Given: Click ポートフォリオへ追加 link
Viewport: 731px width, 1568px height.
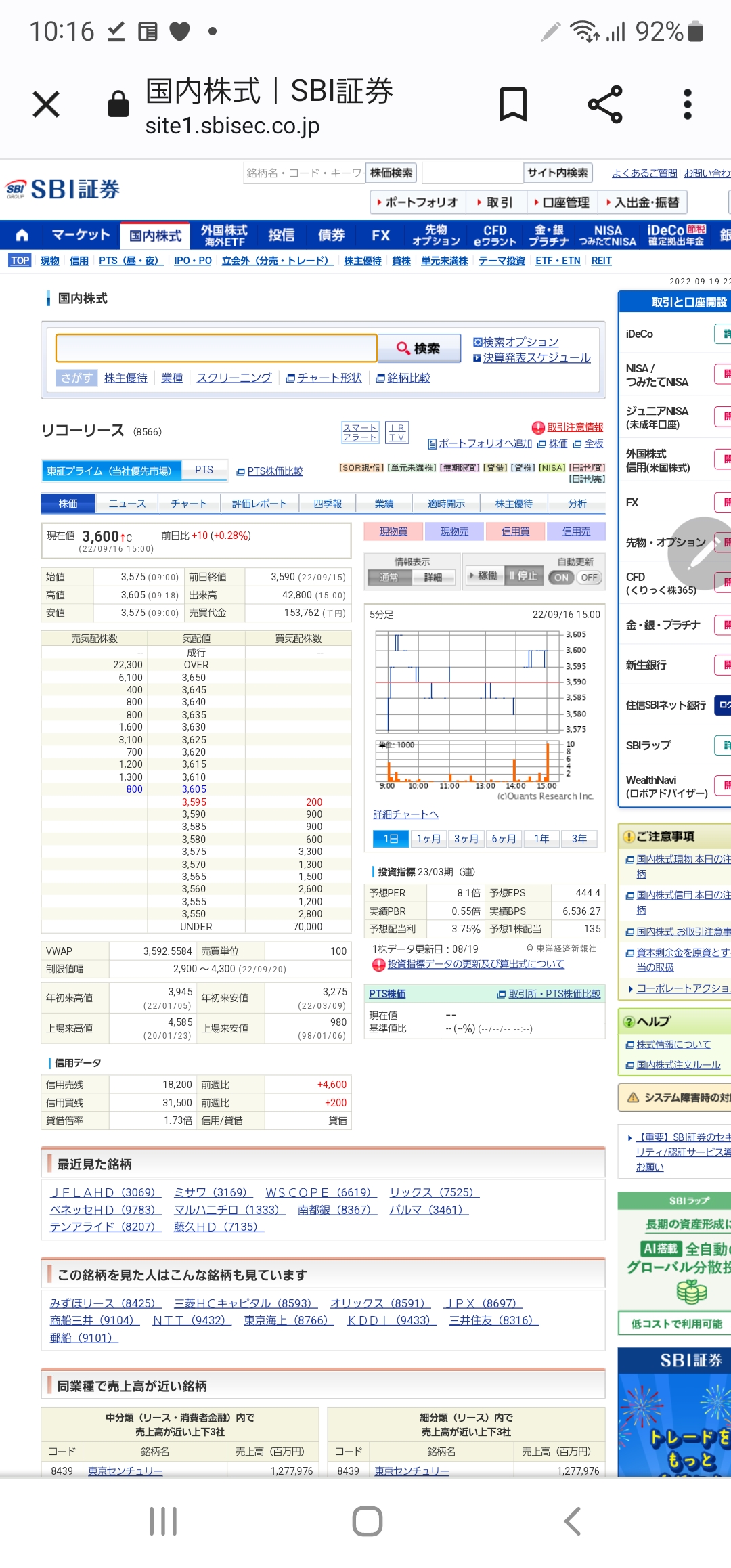Looking at the screenshot, I should (x=485, y=443).
